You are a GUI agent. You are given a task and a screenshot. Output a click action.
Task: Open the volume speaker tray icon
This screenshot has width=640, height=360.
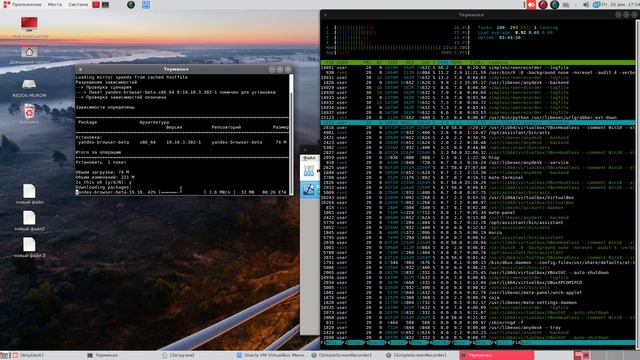click(586, 4)
